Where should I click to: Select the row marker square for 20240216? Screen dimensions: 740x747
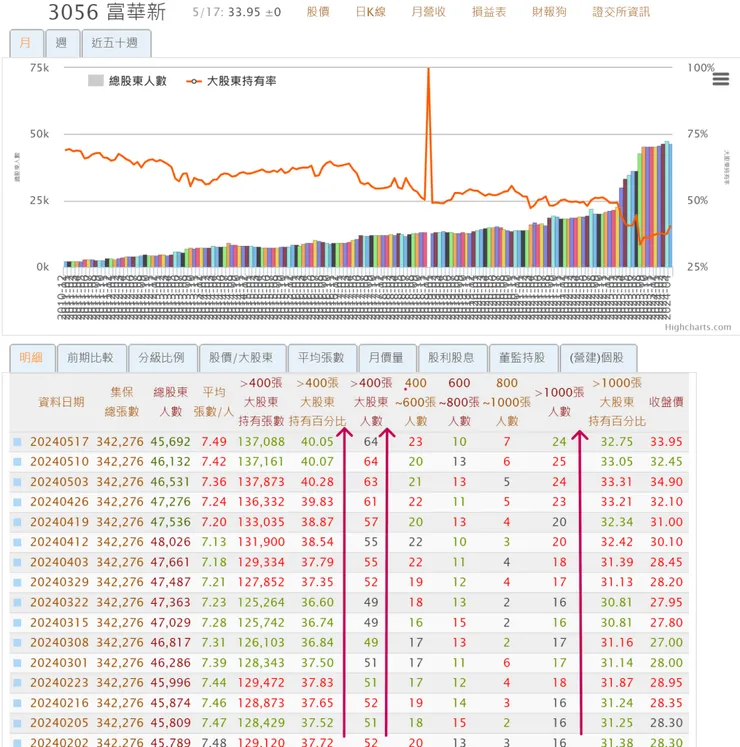coord(18,703)
